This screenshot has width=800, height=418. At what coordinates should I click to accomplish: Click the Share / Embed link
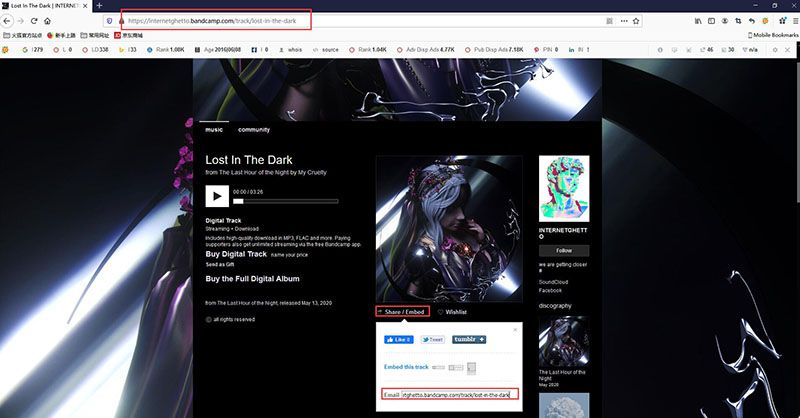click(403, 311)
